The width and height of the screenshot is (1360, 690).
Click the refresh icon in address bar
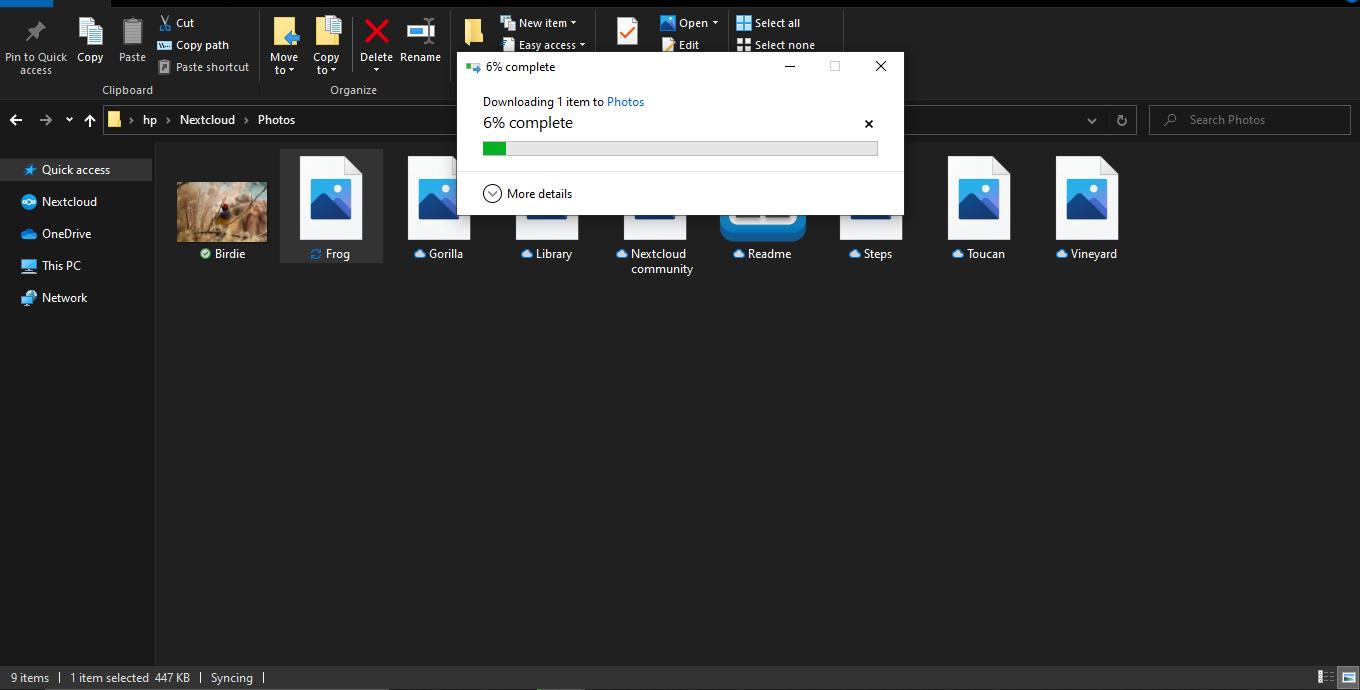(x=1121, y=120)
